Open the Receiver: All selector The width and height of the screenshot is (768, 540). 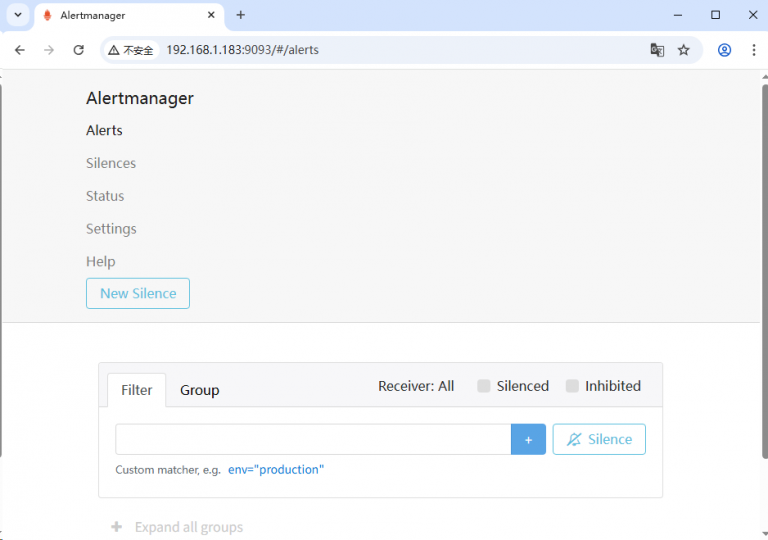416,386
